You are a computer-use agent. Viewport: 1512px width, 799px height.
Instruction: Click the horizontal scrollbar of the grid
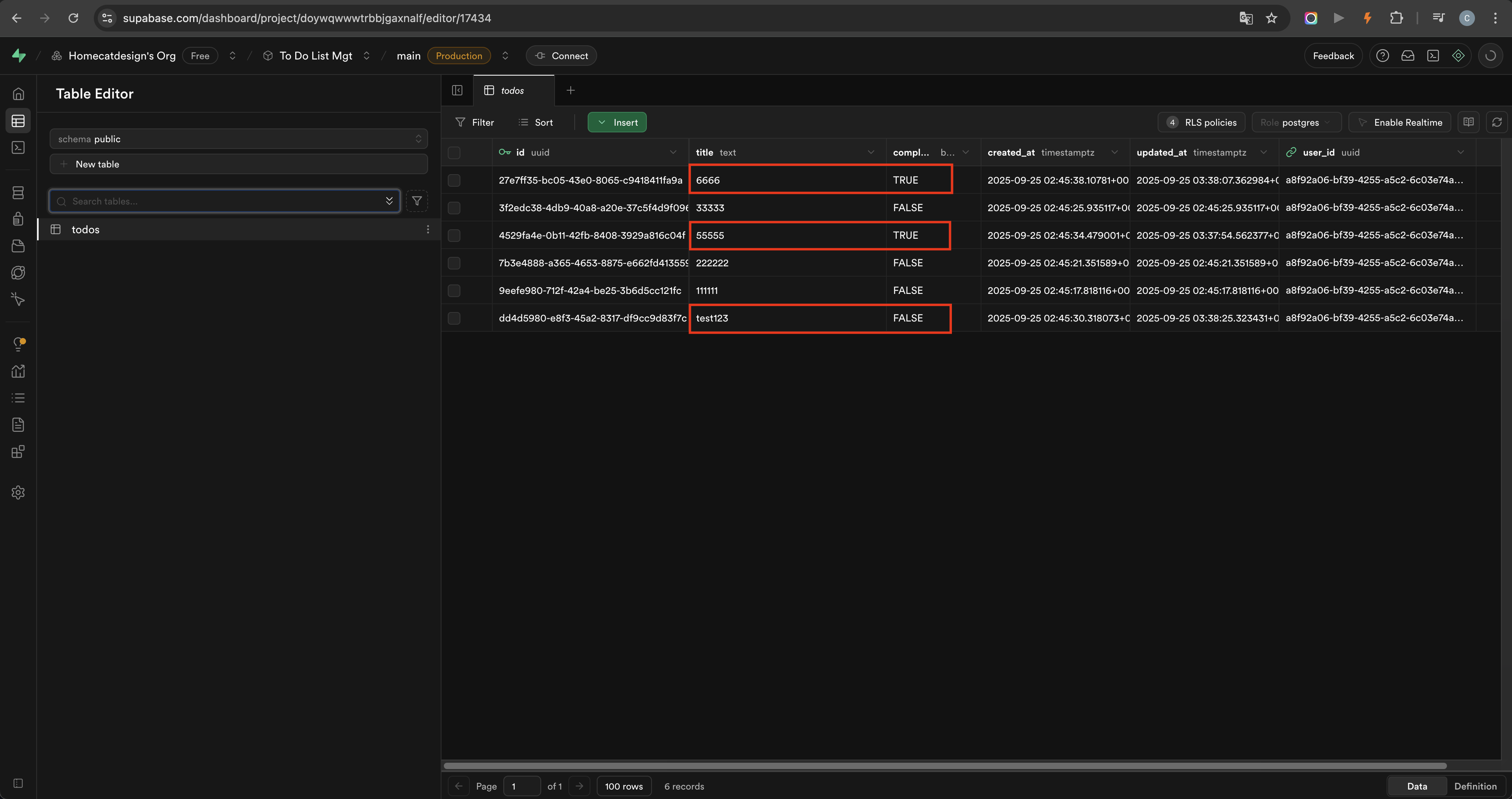[945, 766]
